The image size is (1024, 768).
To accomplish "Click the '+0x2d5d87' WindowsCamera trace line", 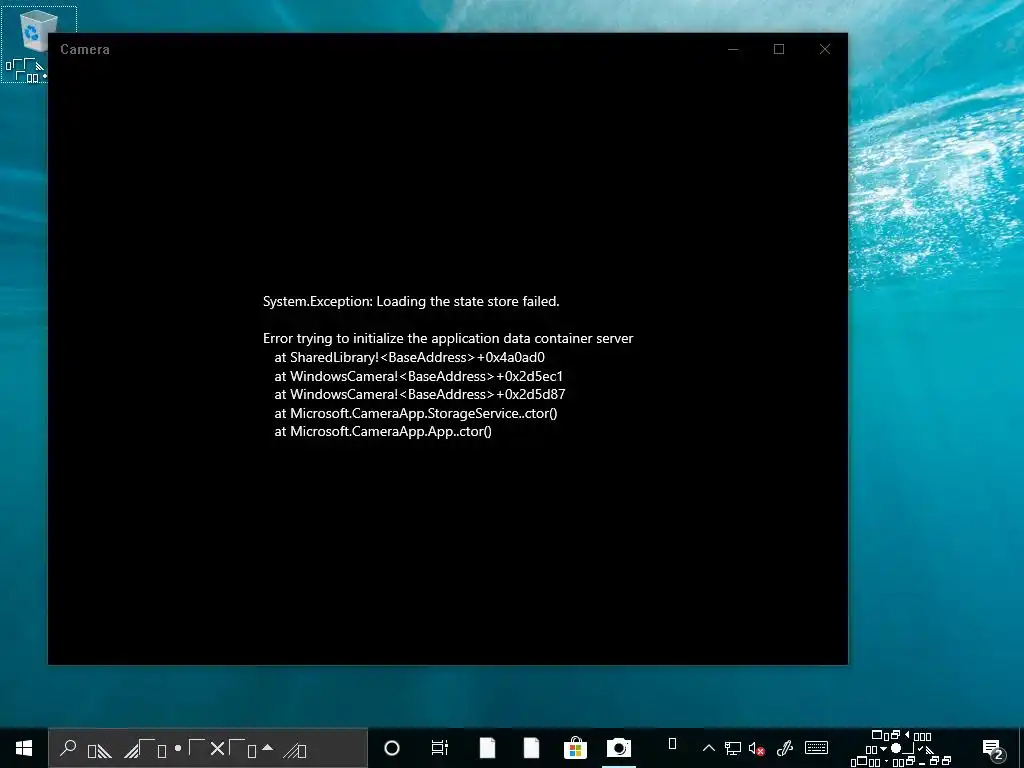I will [x=420, y=394].
